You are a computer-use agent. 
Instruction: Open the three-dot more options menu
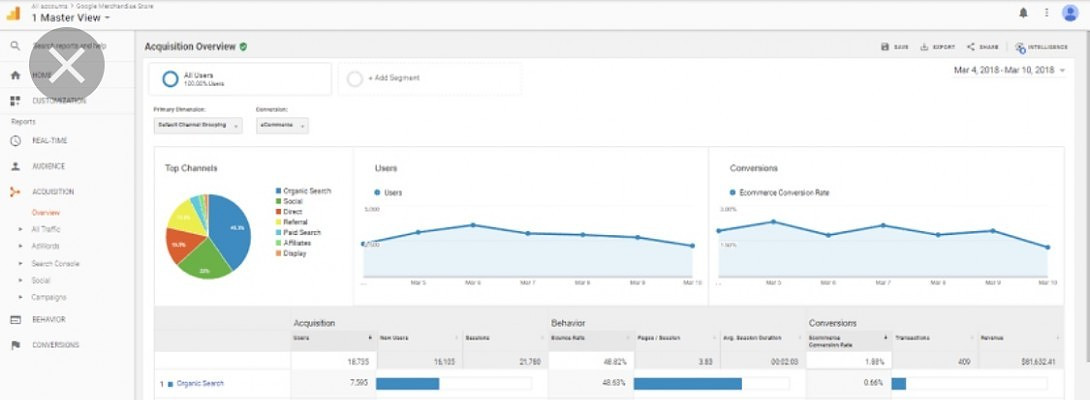click(x=1046, y=13)
